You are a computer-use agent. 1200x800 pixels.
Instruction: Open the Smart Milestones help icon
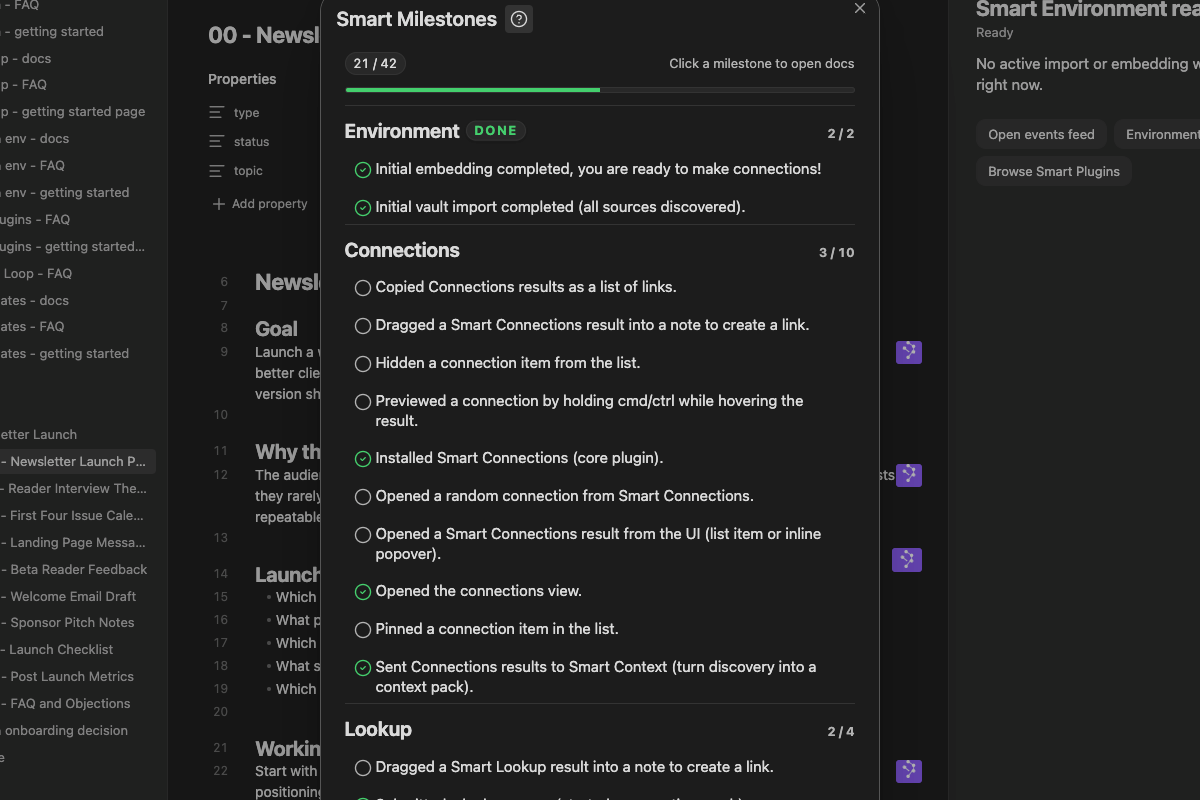(x=518, y=19)
